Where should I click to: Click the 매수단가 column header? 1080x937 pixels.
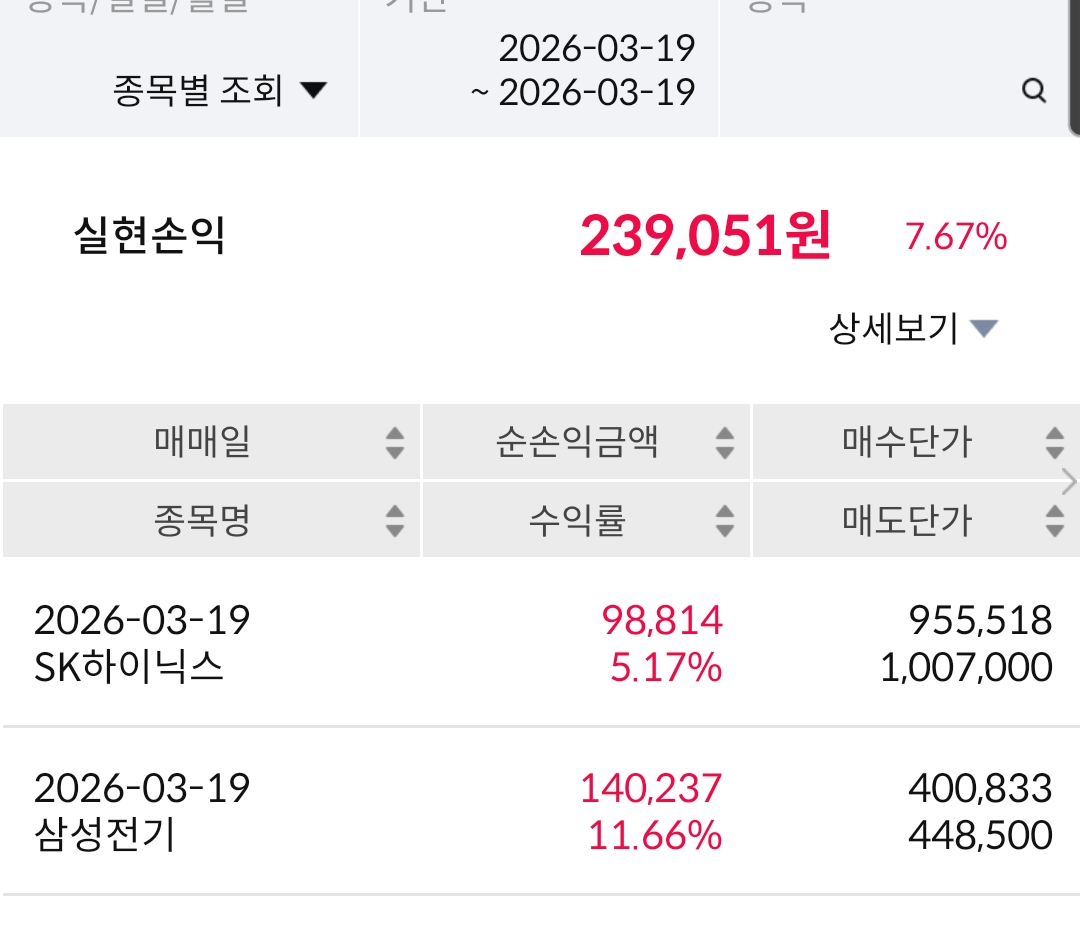pyautogui.click(x=907, y=441)
